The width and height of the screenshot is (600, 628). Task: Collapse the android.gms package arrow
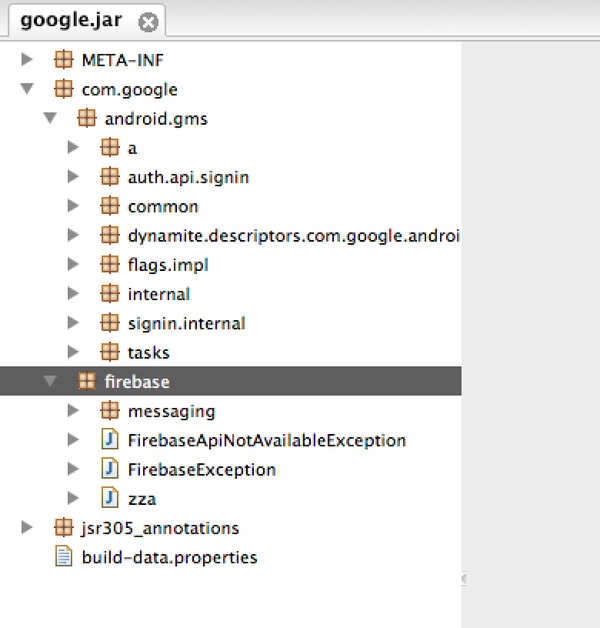[50, 118]
